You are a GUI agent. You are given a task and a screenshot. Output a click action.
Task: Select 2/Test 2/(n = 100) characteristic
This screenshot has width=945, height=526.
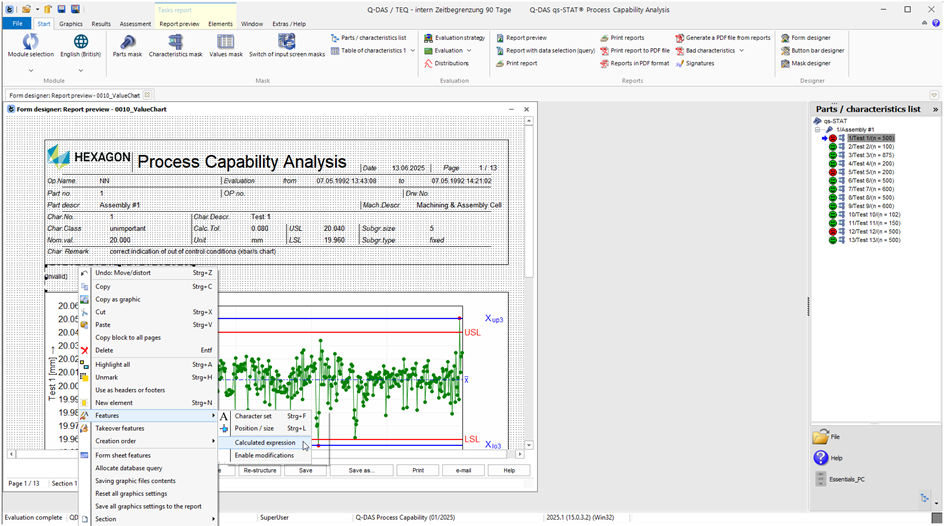click(x=871, y=146)
